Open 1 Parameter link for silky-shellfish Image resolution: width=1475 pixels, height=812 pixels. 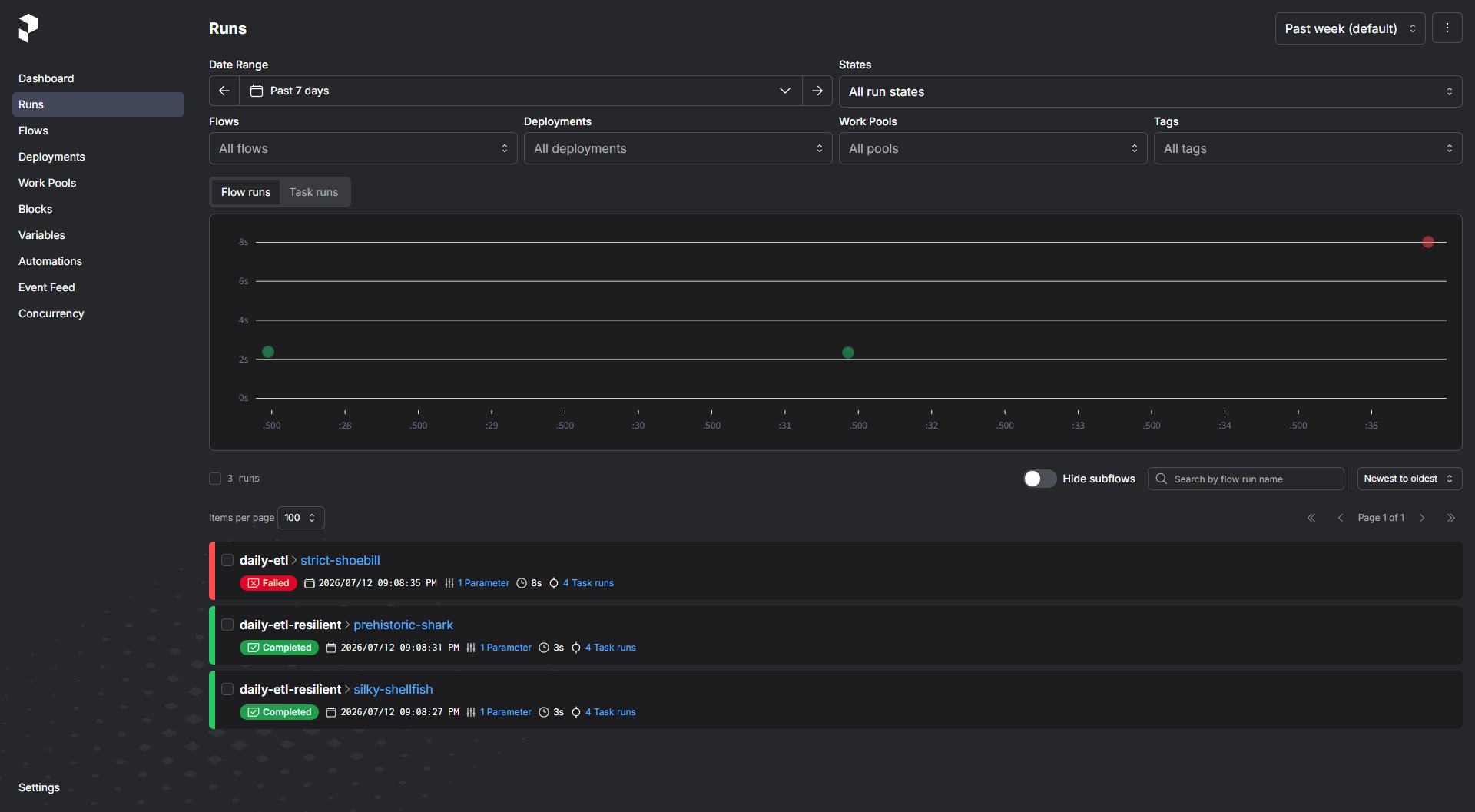tap(505, 712)
